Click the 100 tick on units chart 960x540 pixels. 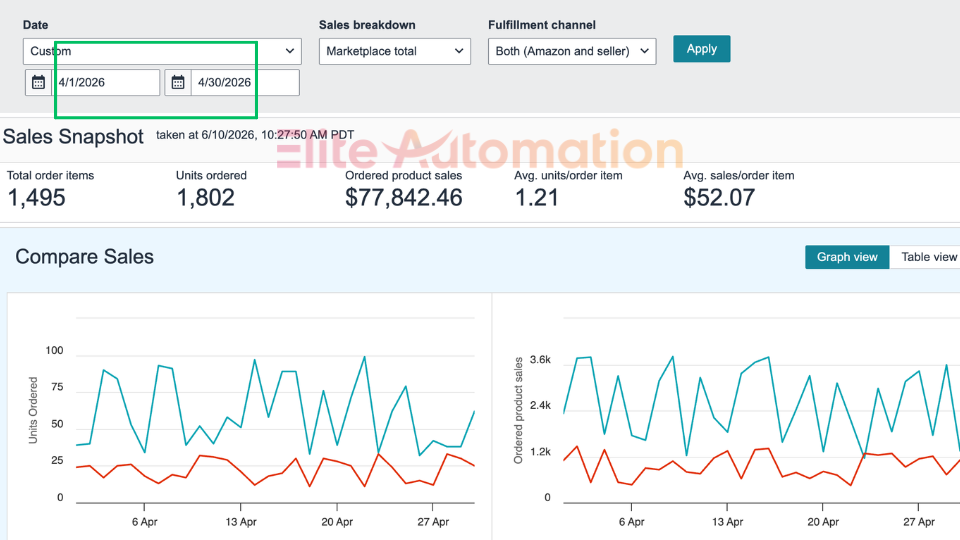click(54, 350)
